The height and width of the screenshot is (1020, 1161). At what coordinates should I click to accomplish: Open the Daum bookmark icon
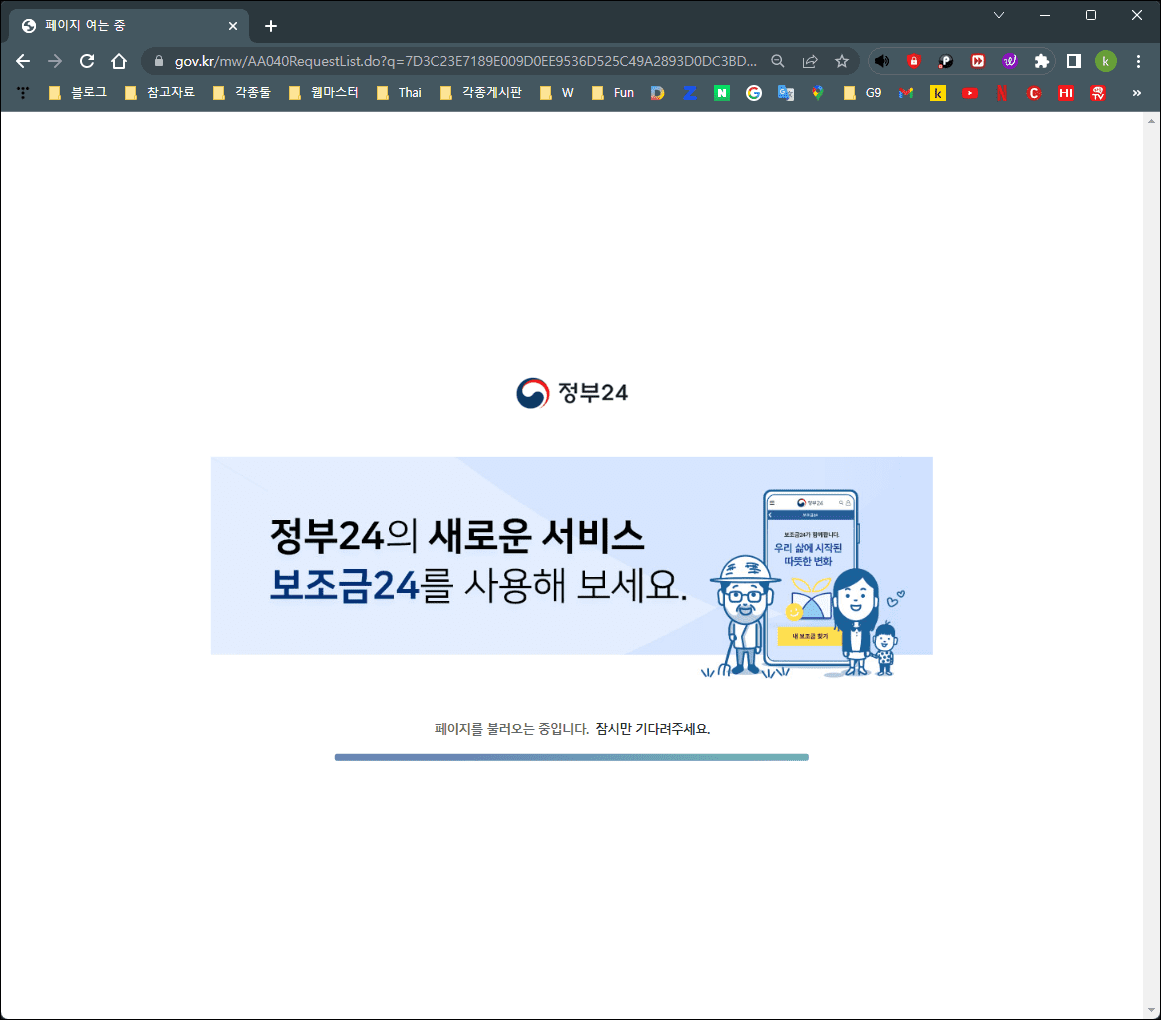point(658,92)
